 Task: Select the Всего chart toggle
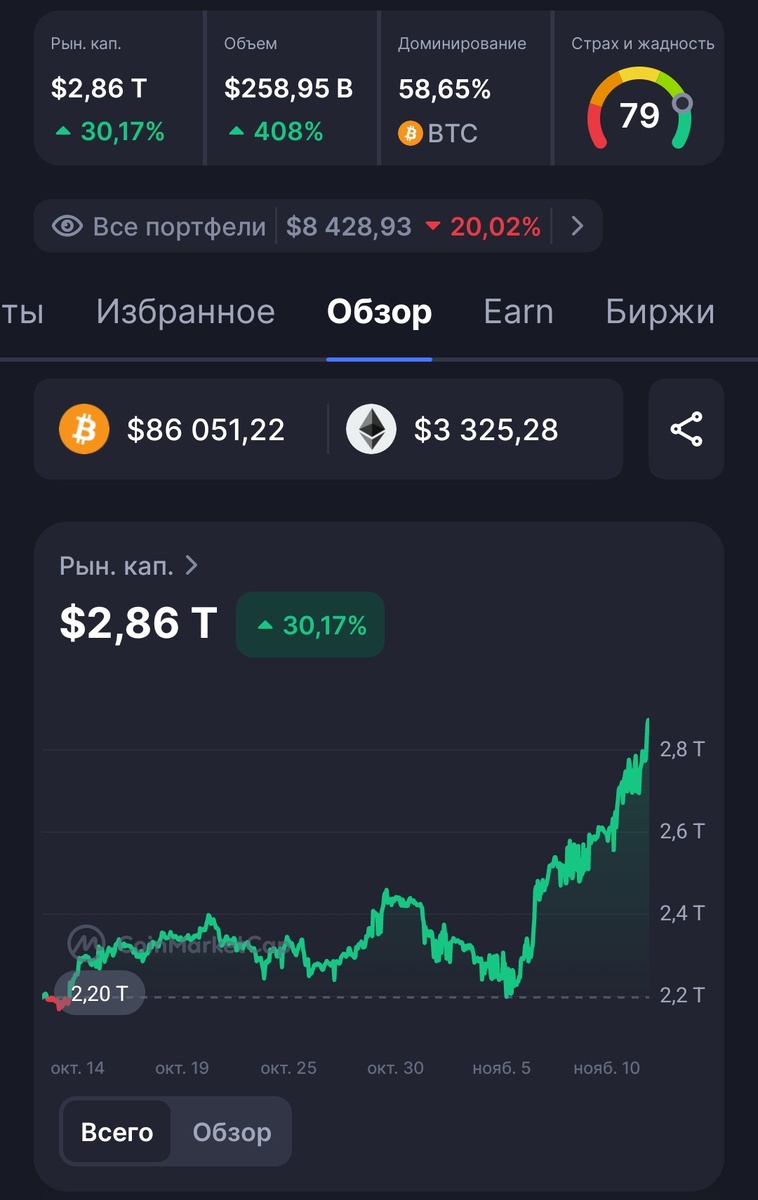(117, 1132)
